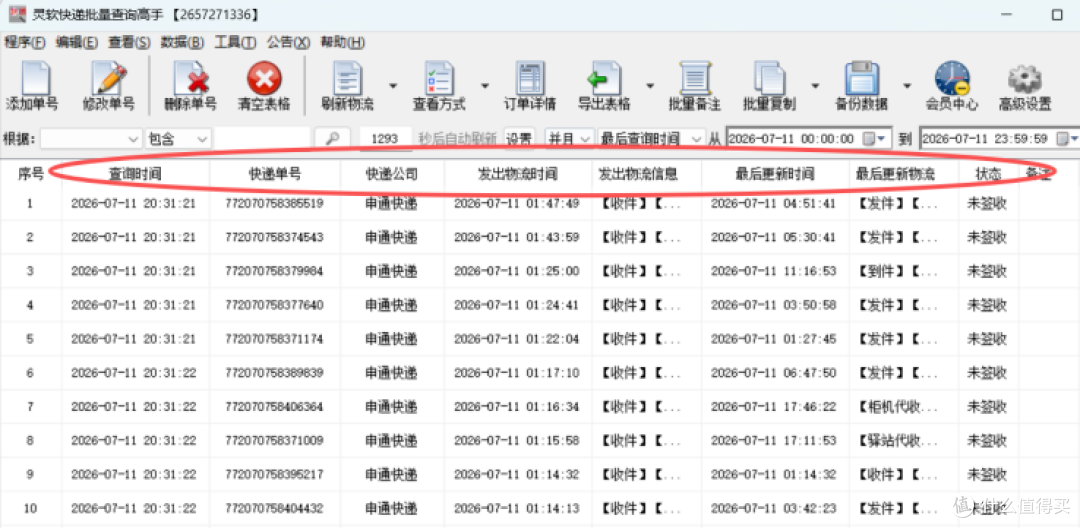The width and height of the screenshot is (1080, 528).
Task: Open the 帮助(H) menu
Action: click(x=343, y=43)
